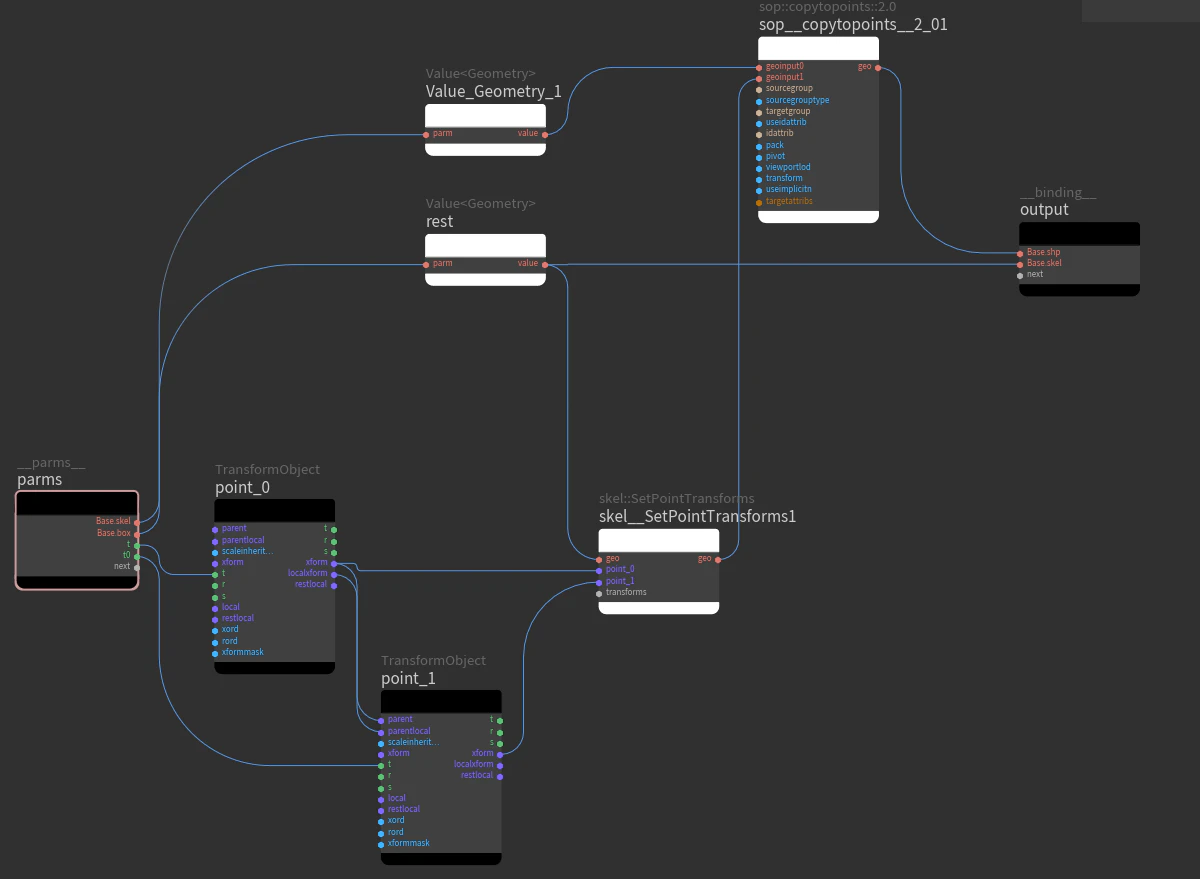The width and height of the screenshot is (1200, 879).
Task: Click the pivot port on copytopoints node
Action: pyautogui.click(x=758, y=157)
